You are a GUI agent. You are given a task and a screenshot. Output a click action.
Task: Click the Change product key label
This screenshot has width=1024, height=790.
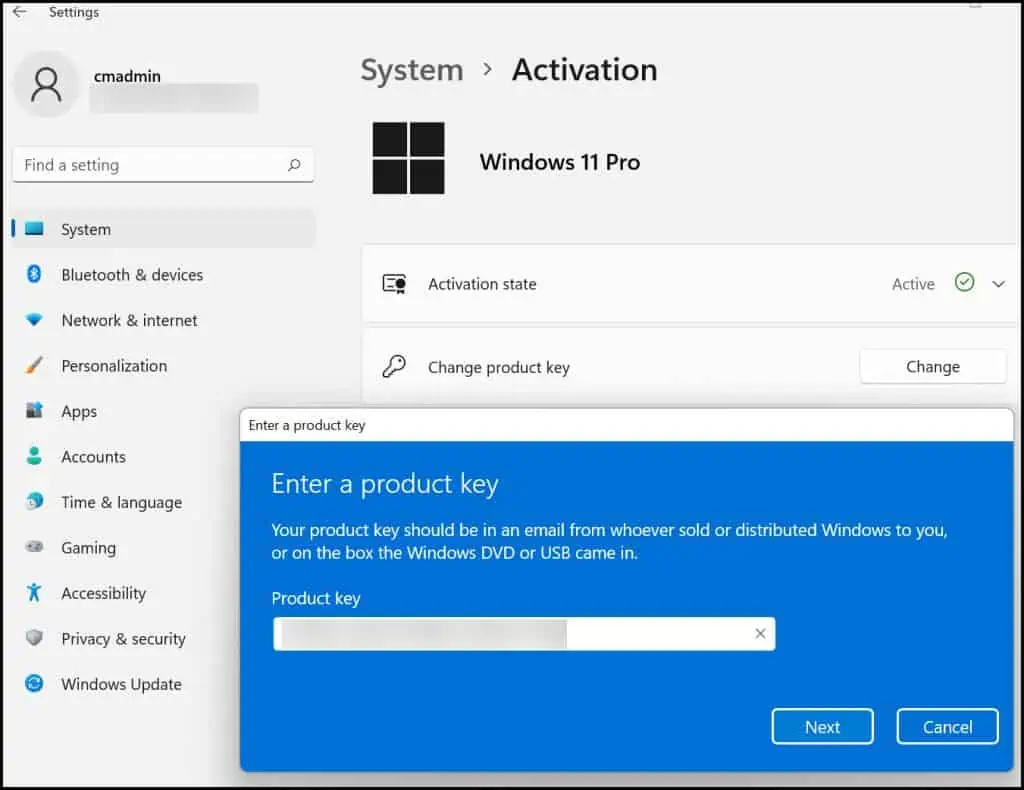[x=499, y=368]
